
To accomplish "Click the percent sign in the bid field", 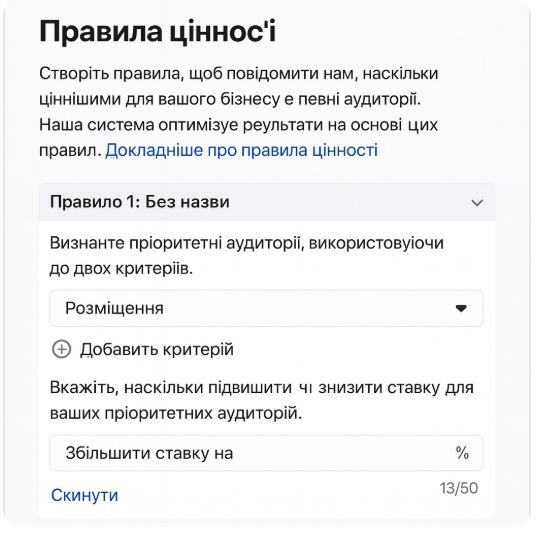I will coord(462,453).
